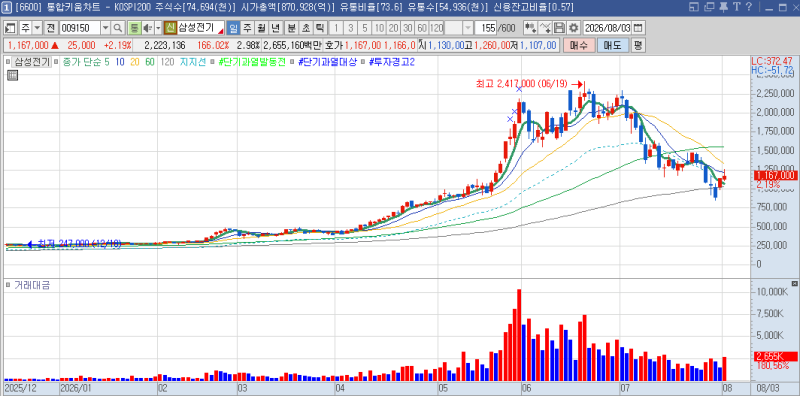This screenshot has height=396, width=800.
Task: Click the T font size icon
Action: click(736, 7)
